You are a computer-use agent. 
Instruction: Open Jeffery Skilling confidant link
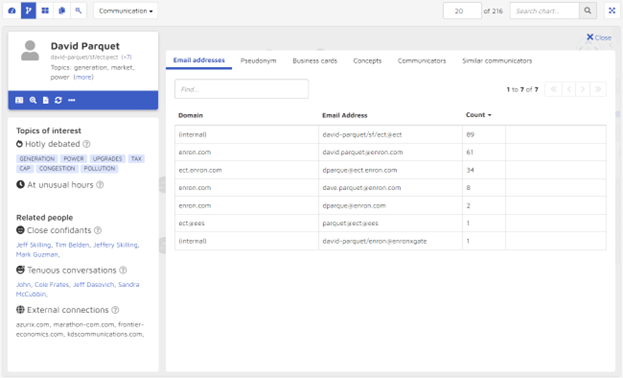[x=116, y=245]
